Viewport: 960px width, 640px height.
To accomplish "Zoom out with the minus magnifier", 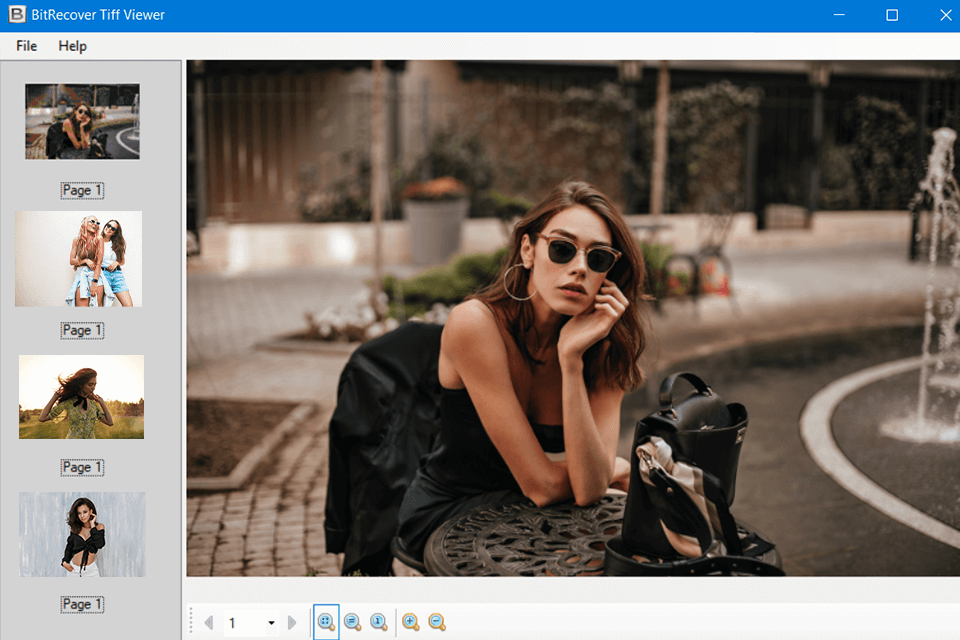I will coord(437,622).
